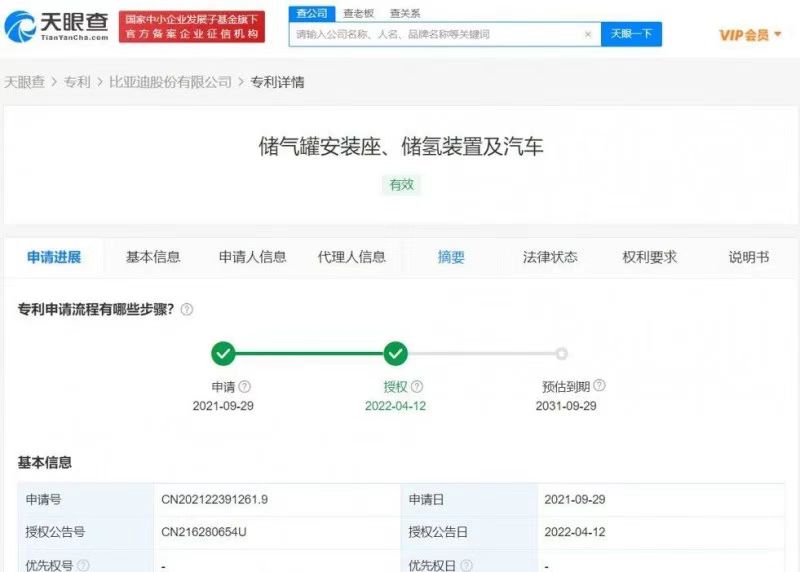The width and height of the screenshot is (800, 572).
Task: Click the 有效 status badge
Action: click(402, 185)
